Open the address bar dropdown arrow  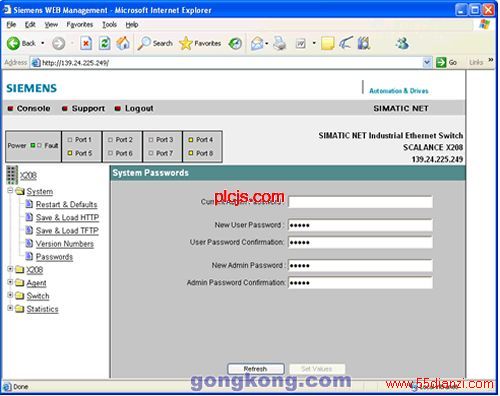(427, 62)
